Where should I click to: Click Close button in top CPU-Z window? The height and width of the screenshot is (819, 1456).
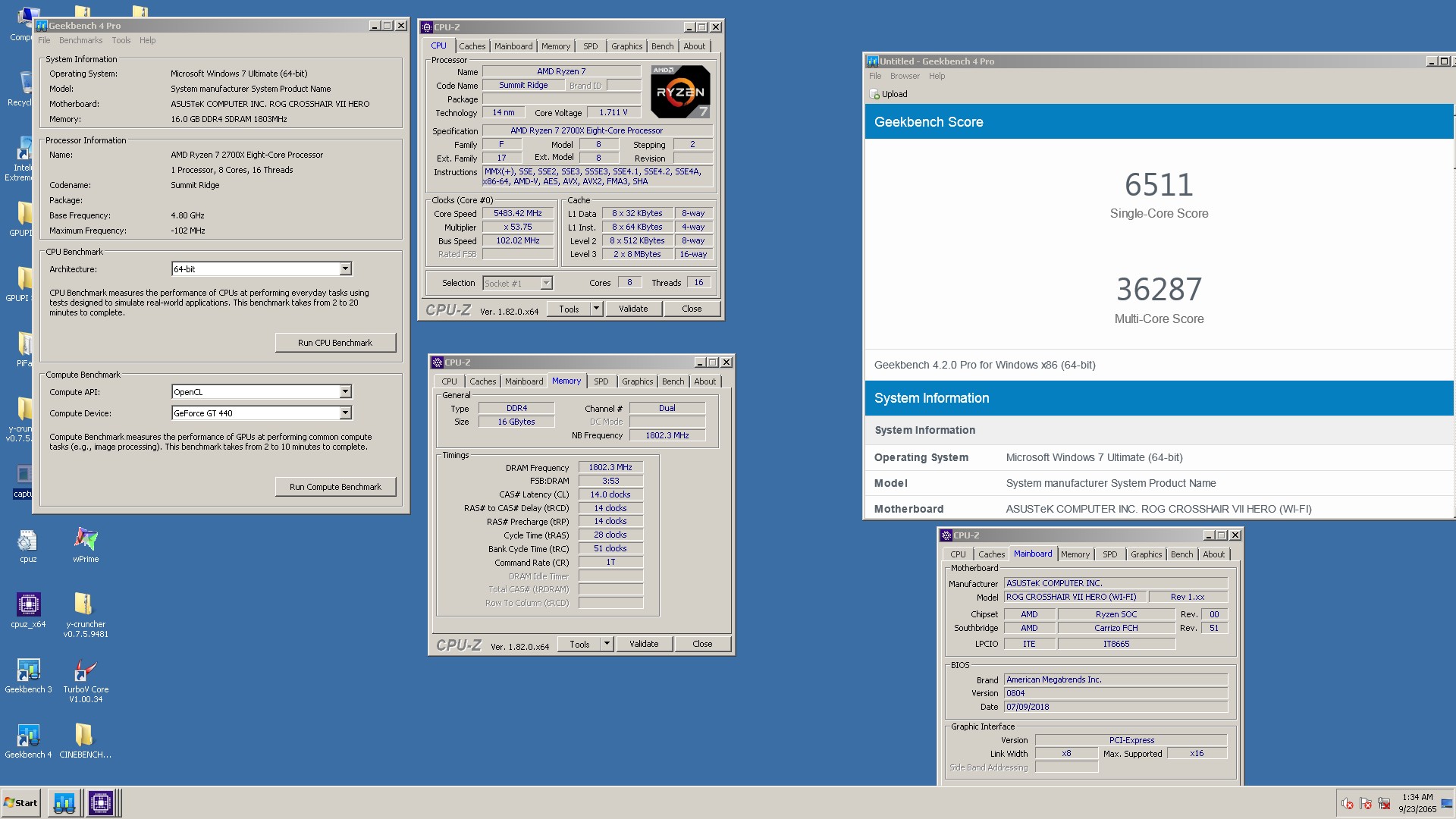(692, 309)
